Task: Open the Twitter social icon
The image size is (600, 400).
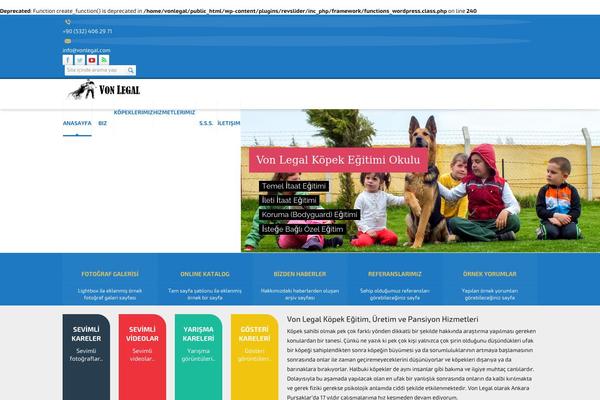Action: coord(80,60)
